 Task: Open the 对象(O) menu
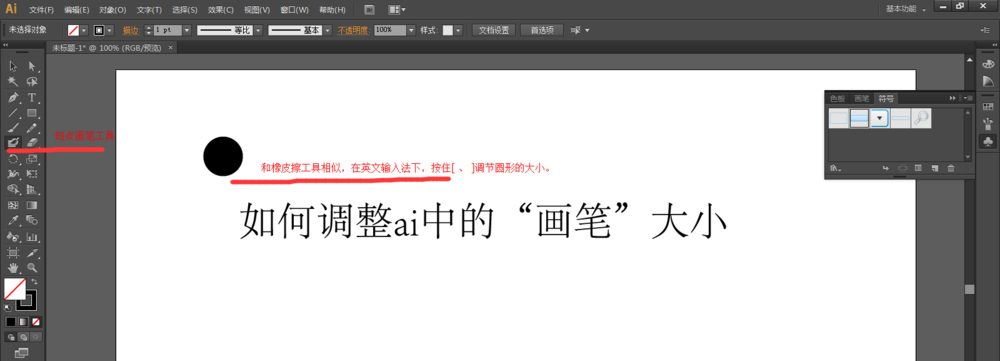pos(113,10)
